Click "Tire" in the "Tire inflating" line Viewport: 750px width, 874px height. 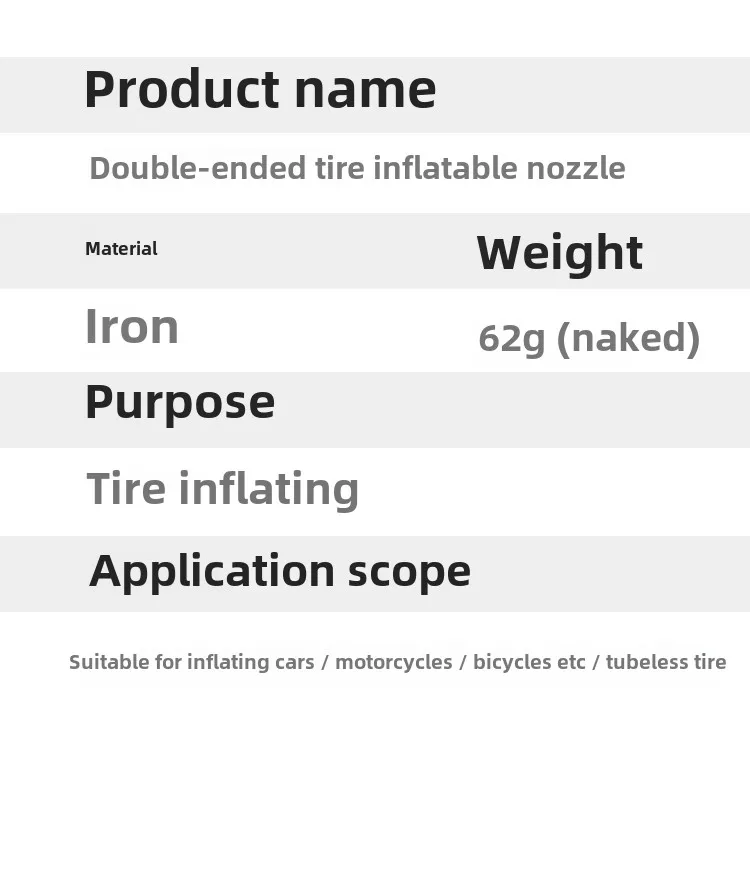point(125,489)
